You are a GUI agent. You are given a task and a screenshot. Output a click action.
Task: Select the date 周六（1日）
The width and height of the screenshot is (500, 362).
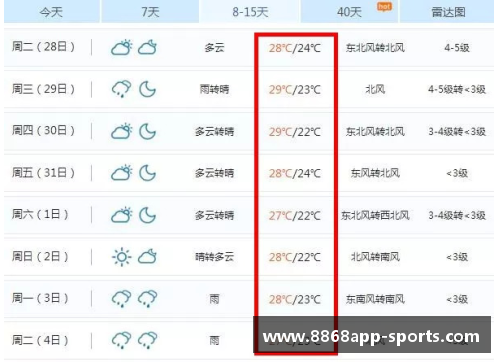(40, 214)
